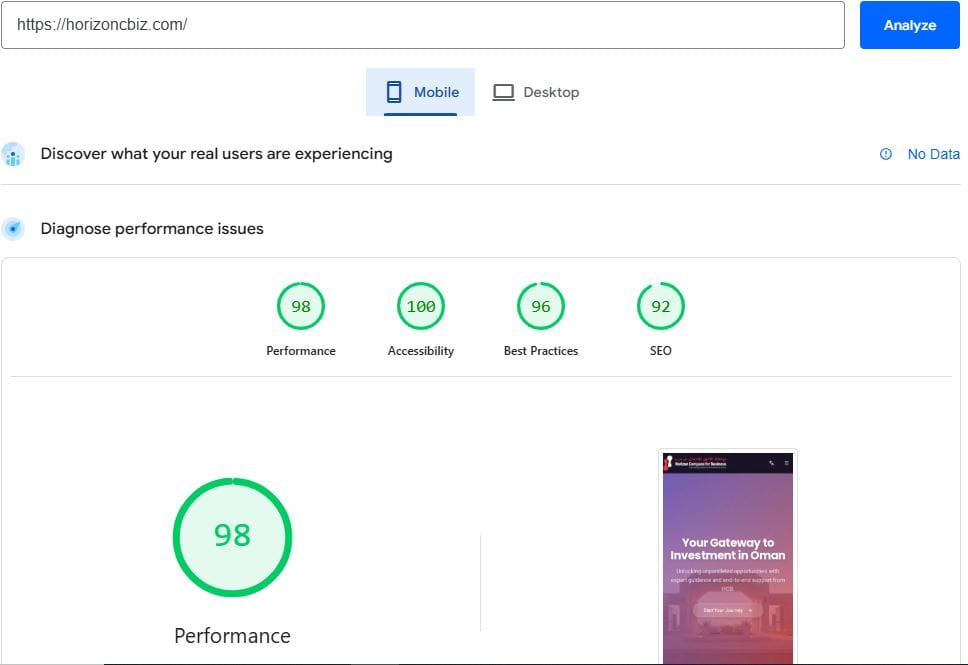This screenshot has width=968, height=665.
Task: Switch to the Desktop tab
Action: [x=536, y=91]
